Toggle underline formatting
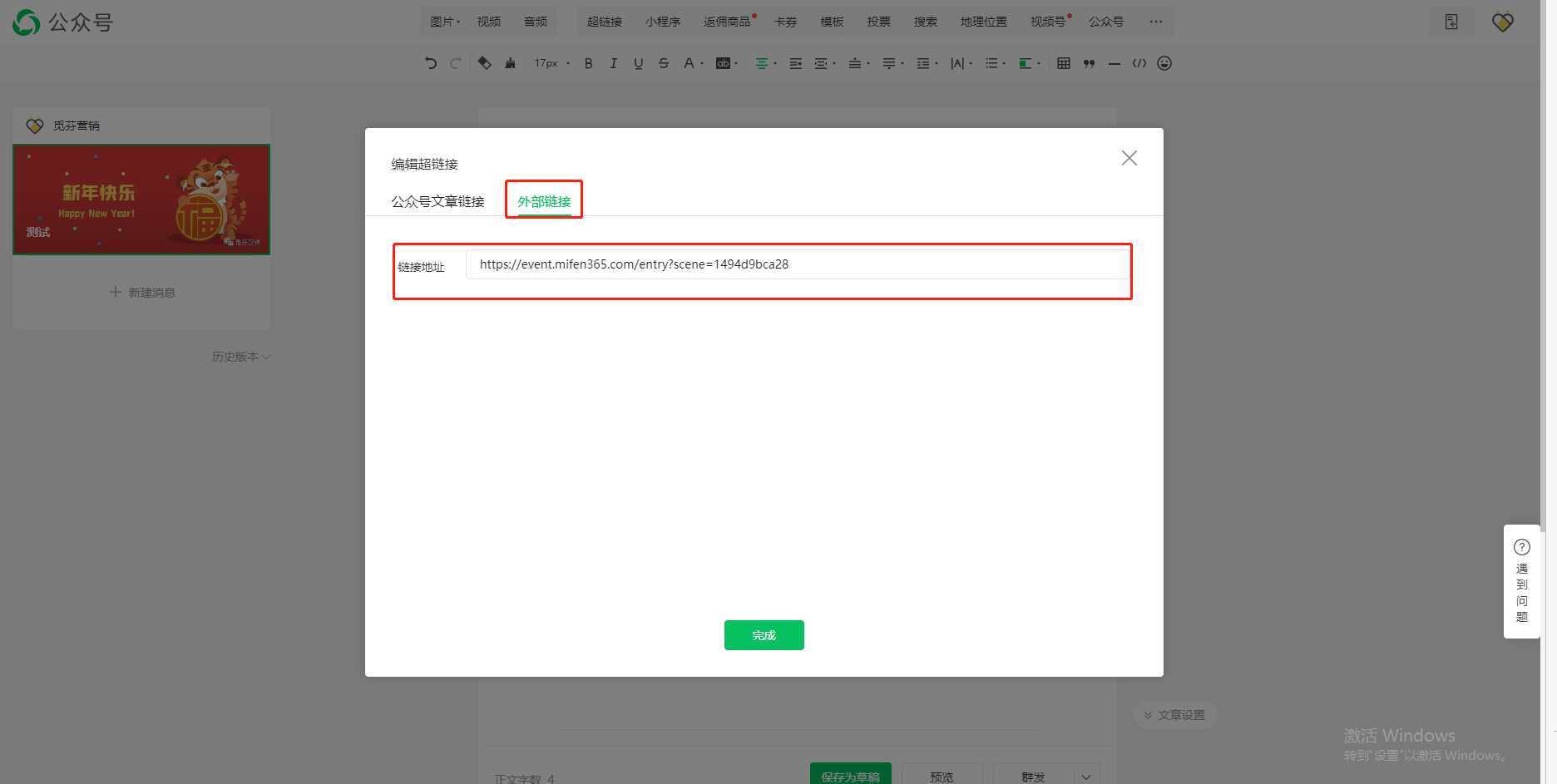This screenshot has height=784, width=1557. tap(638, 63)
